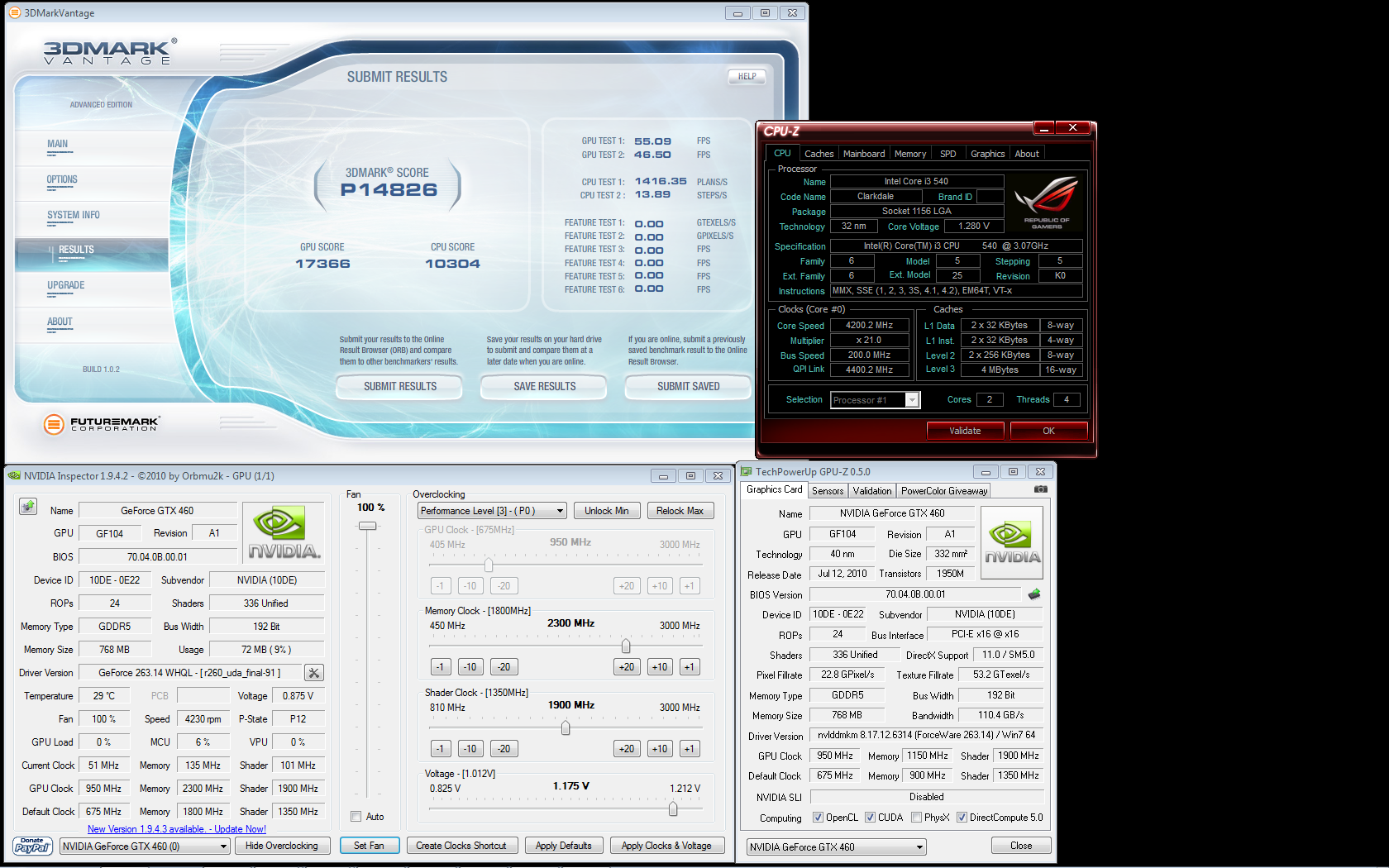Click Unlock Min in NVIDIA Inspector
This screenshot has height=868, width=1389.
607,511
